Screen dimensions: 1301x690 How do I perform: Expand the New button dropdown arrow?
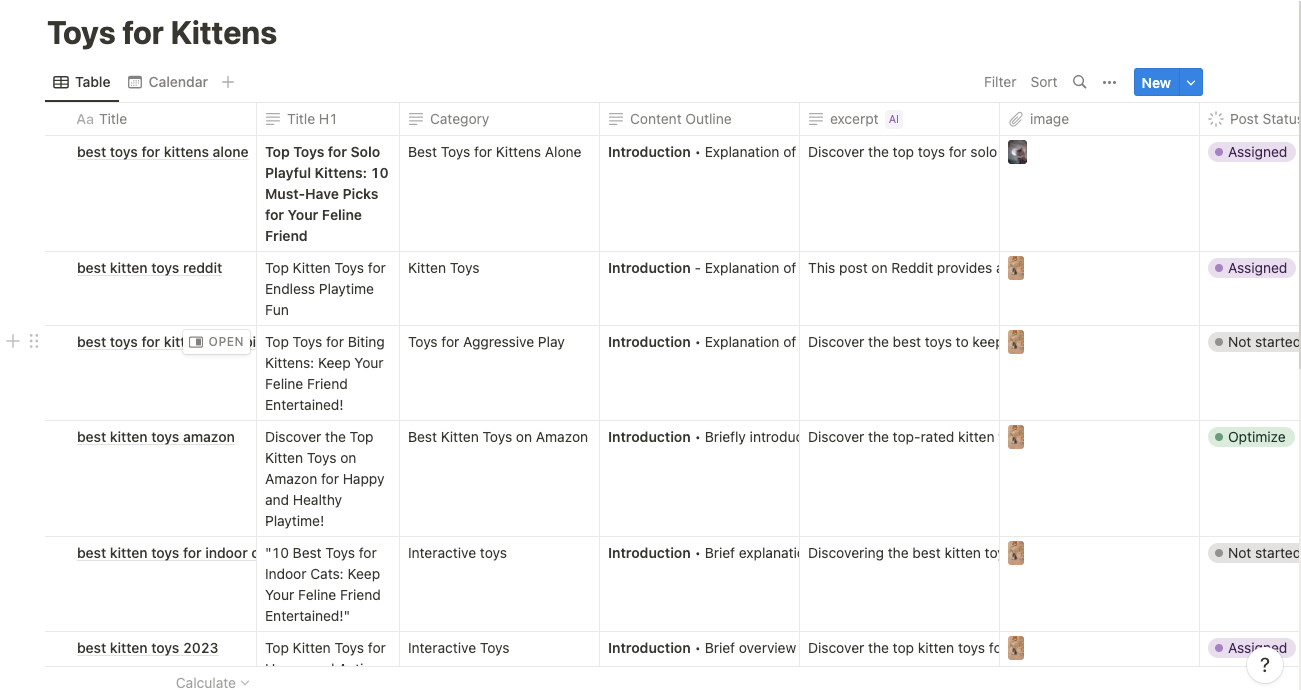pos(1191,83)
